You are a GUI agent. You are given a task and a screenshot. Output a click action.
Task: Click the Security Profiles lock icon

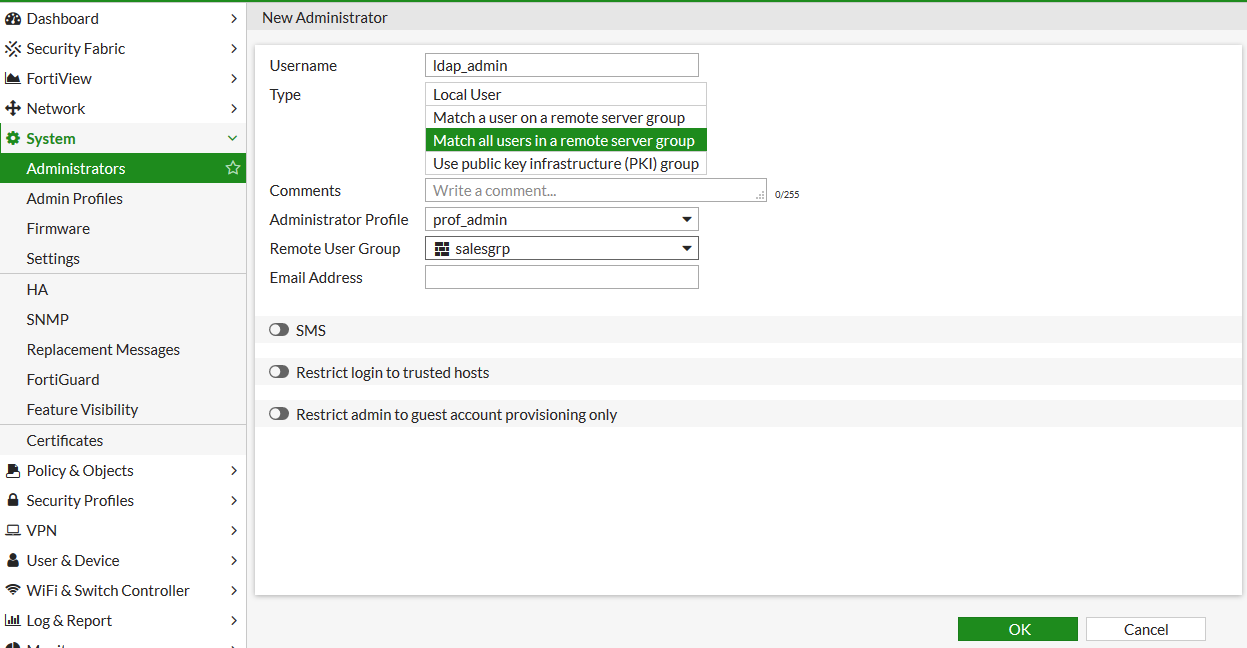coord(13,500)
